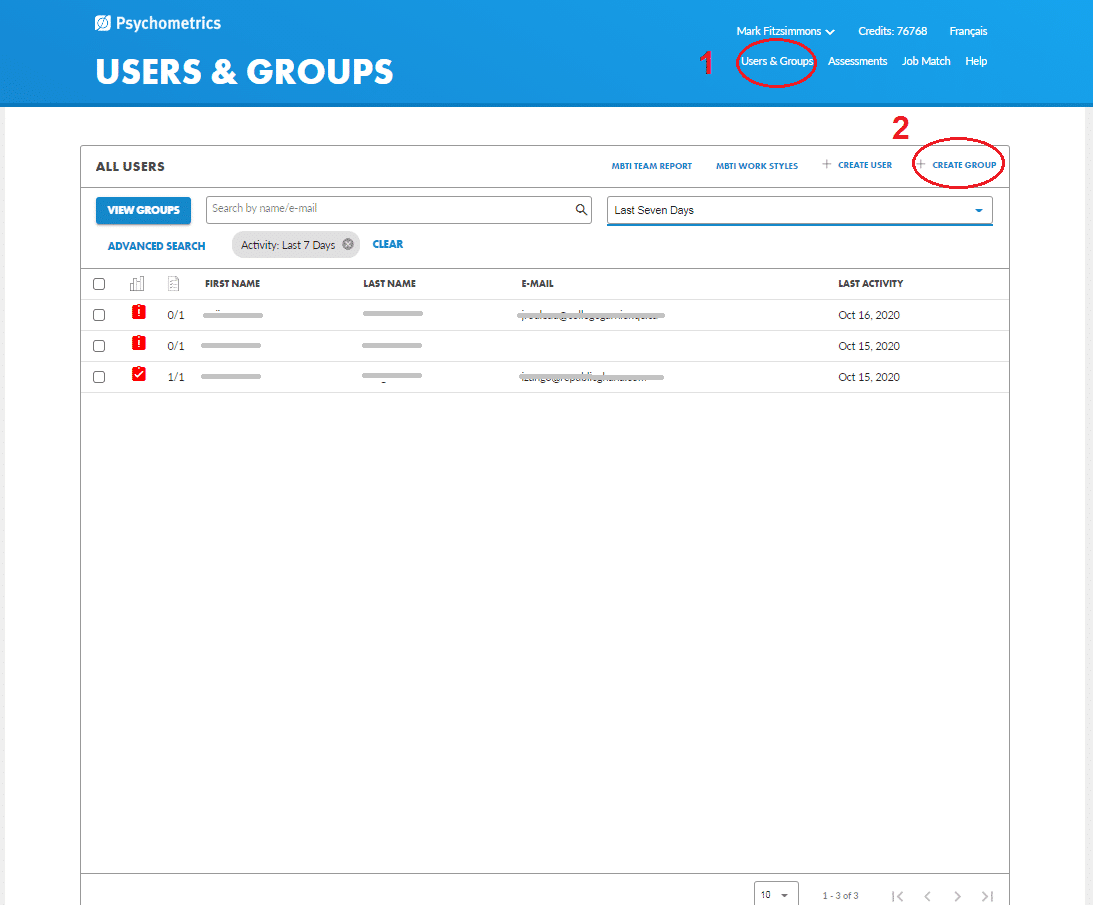
Task: Open the Assessments menu item
Action: click(857, 61)
